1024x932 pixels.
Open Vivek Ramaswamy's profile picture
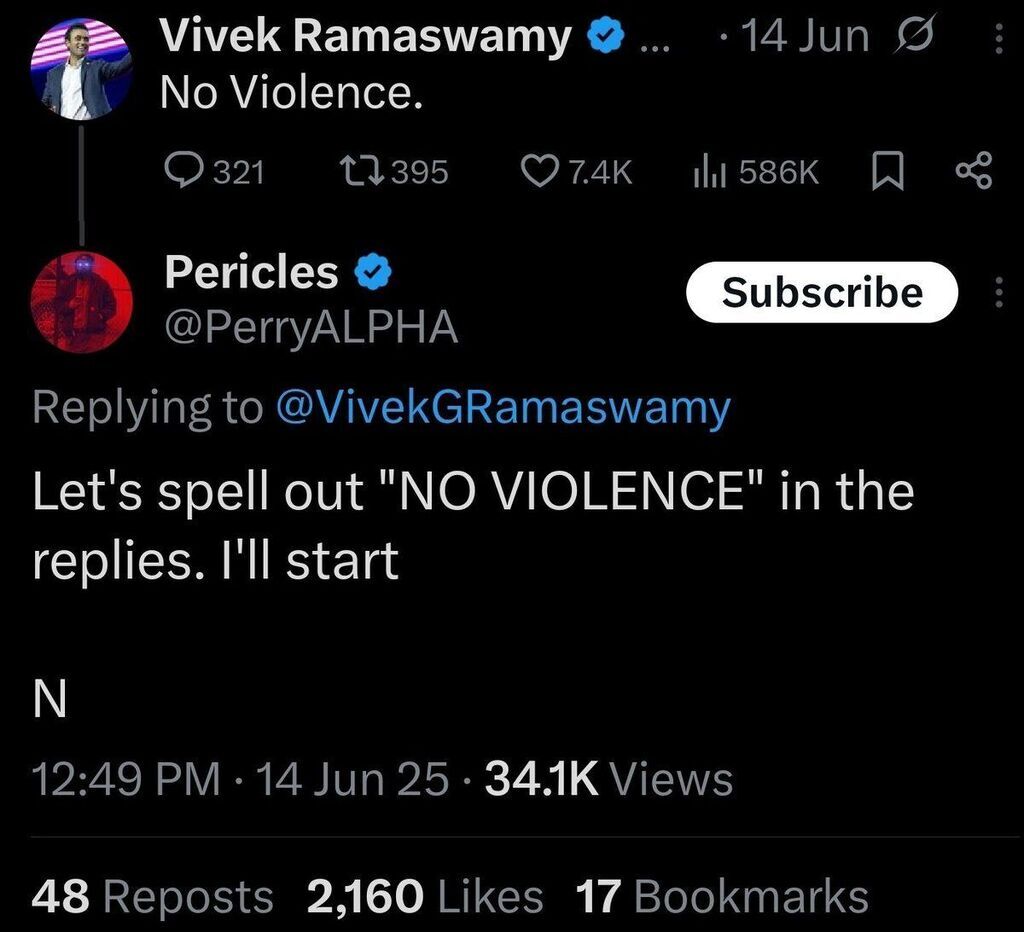(x=87, y=70)
